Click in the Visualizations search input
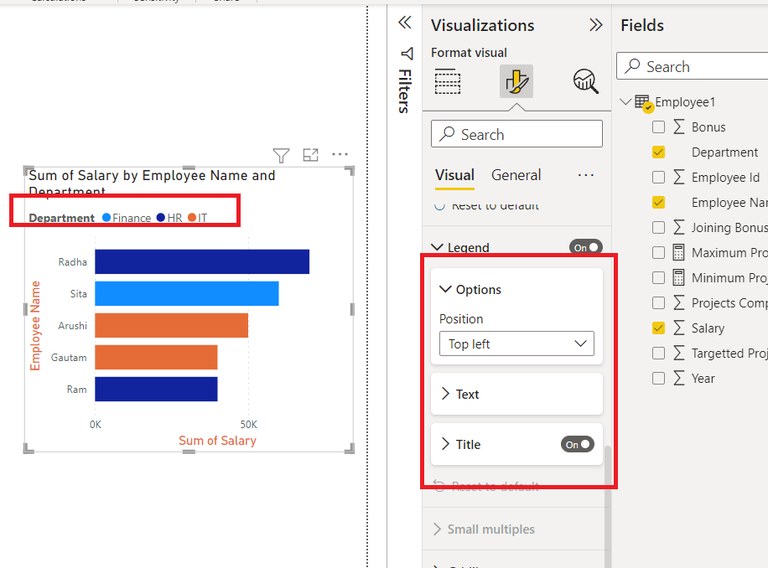The image size is (768, 568). [x=517, y=134]
